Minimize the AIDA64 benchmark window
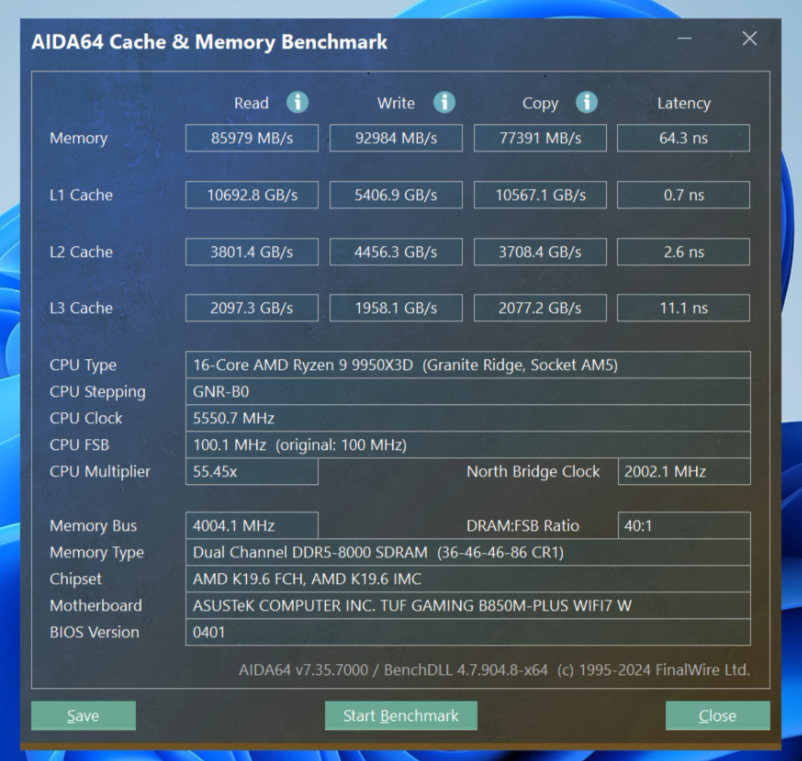This screenshot has height=761, width=802. (x=685, y=40)
